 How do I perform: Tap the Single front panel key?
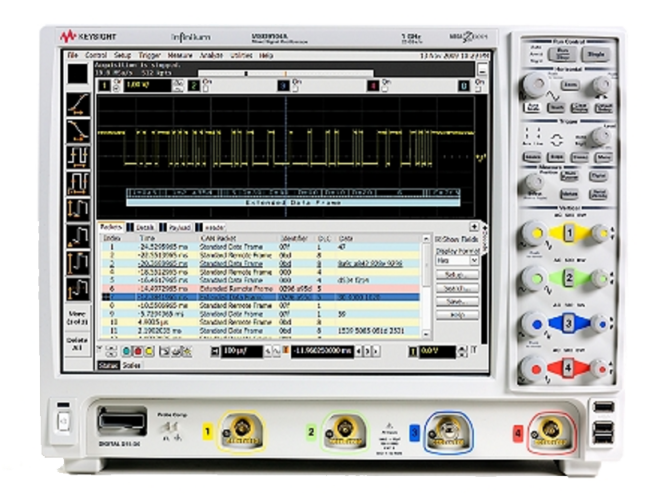pyautogui.click(x=596, y=54)
